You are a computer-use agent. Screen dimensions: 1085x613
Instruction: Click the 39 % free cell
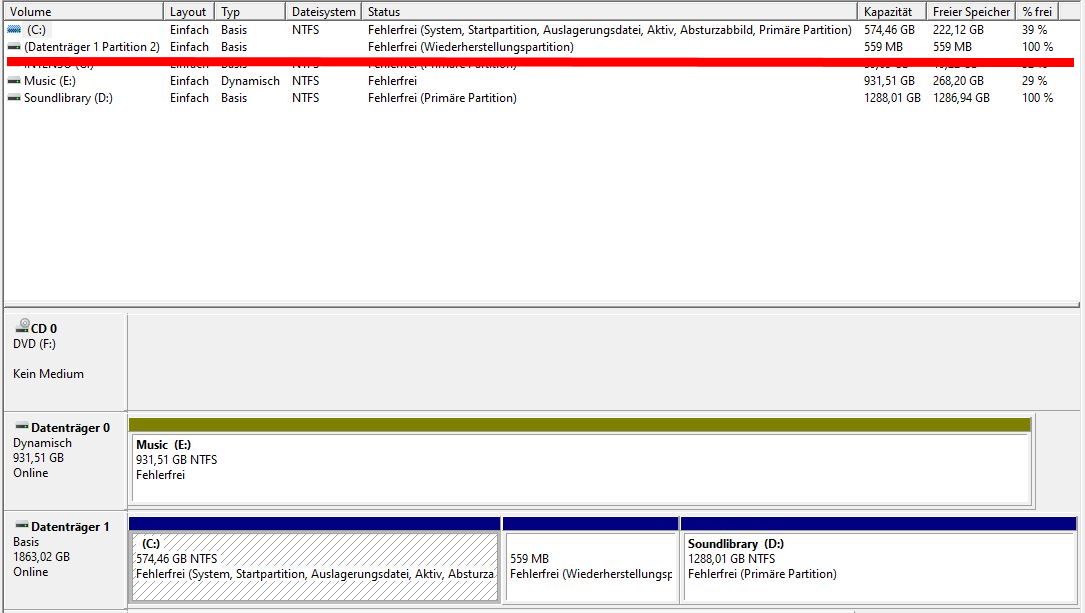tap(1034, 30)
